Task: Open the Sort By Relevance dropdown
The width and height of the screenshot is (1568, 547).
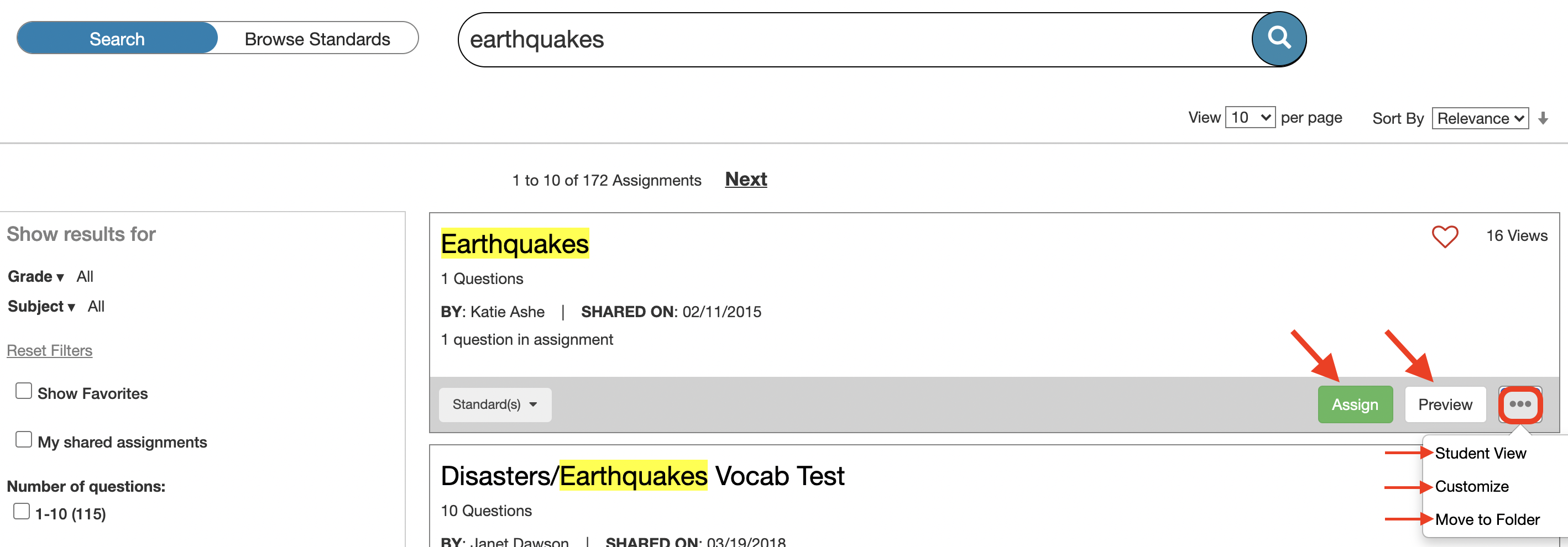Action: (x=1480, y=118)
